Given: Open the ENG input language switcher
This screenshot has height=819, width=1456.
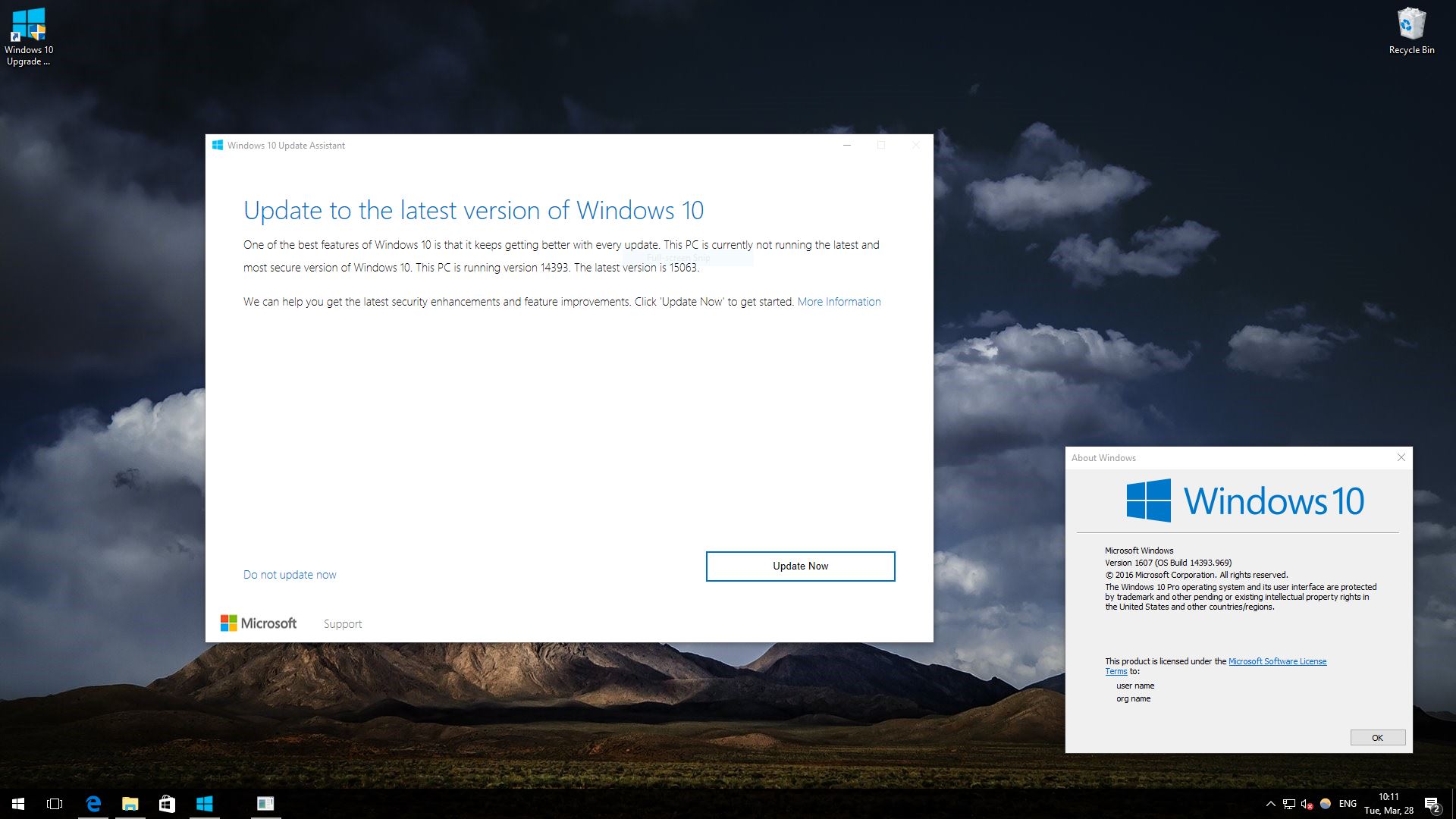Looking at the screenshot, I should pos(1348,804).
